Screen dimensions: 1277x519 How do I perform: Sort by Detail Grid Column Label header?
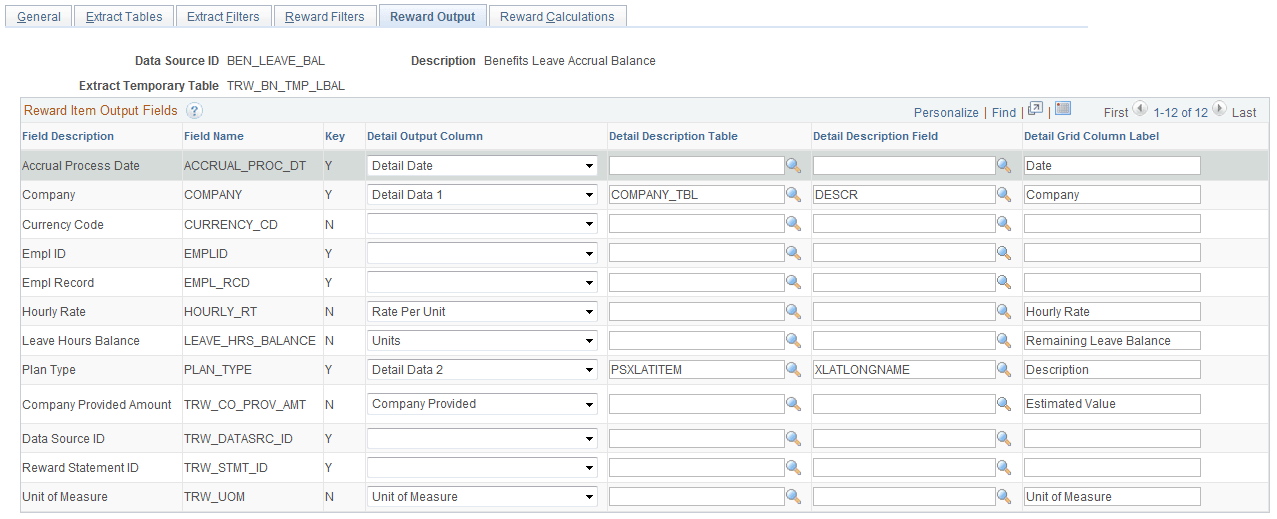[x=1092, y=136]
